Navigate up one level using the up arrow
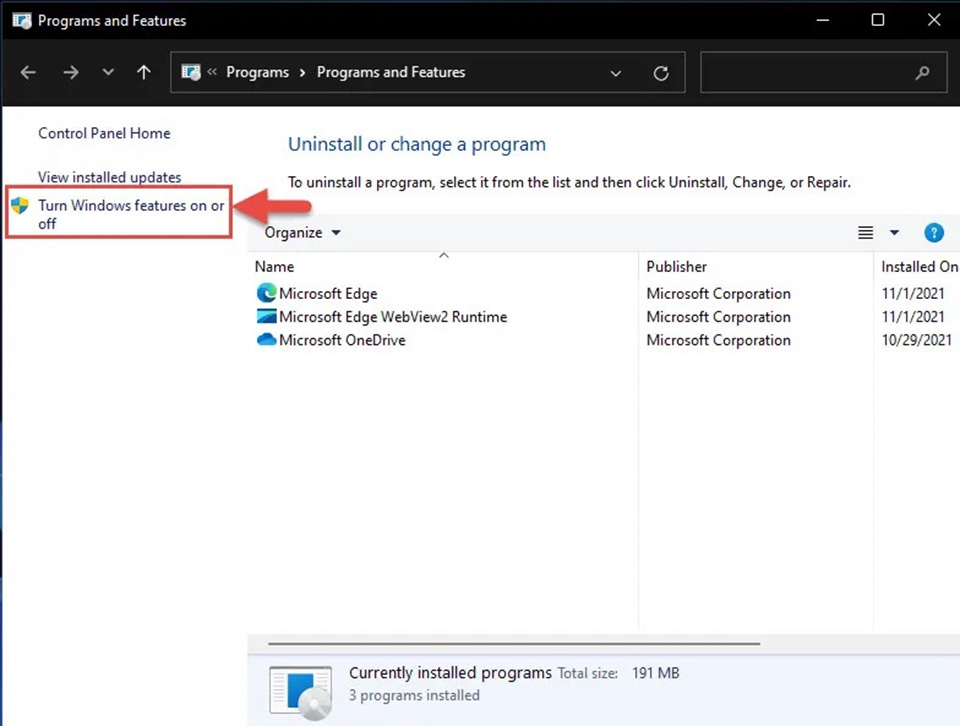960x726 pixels. click(143, 72)
